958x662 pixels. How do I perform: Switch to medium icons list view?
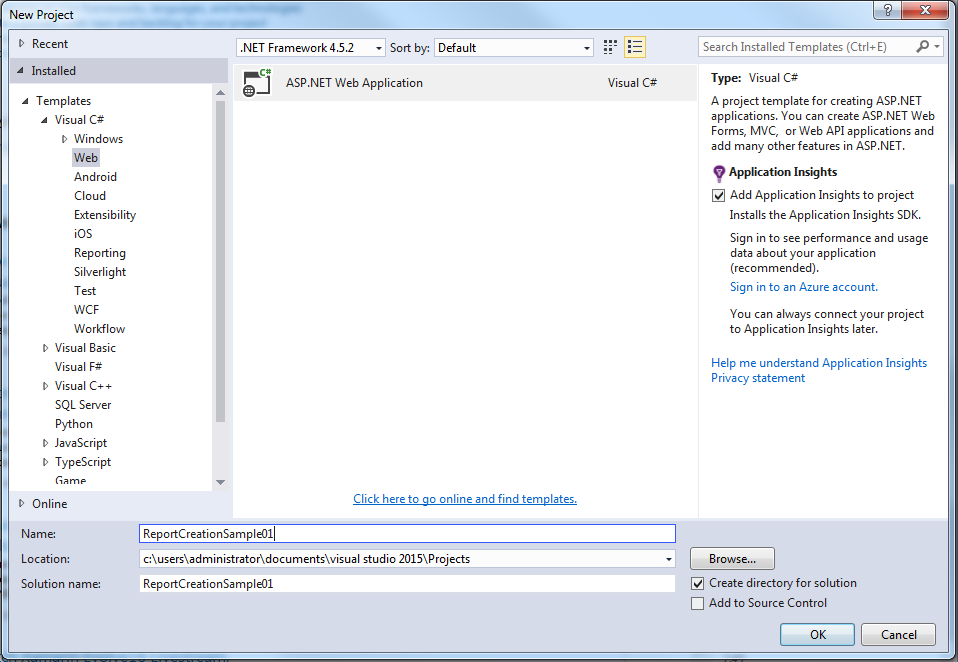[635, 47]
